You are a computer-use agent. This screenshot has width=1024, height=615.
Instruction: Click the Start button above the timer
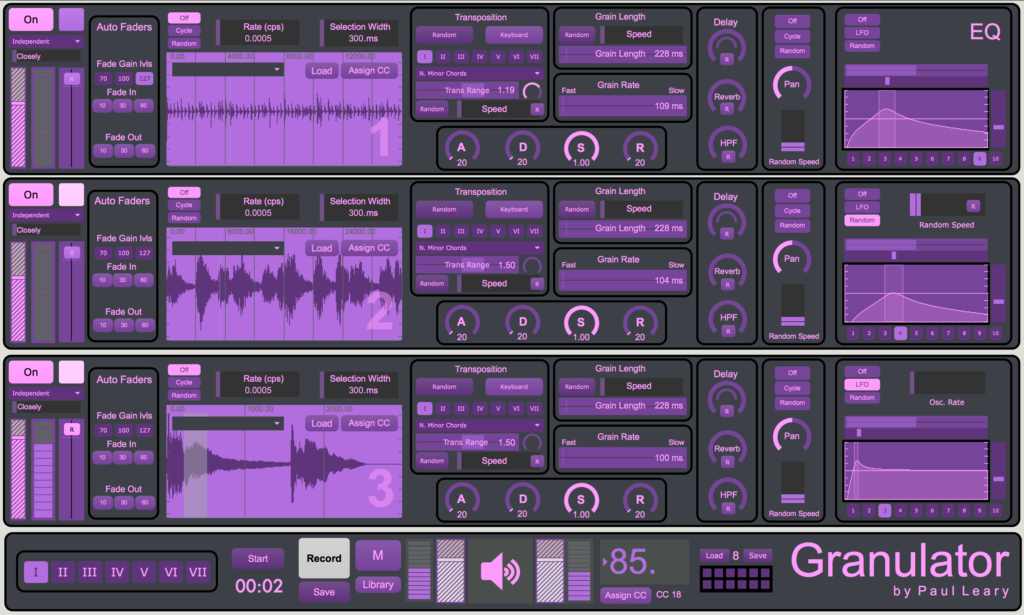click(258, 559)
